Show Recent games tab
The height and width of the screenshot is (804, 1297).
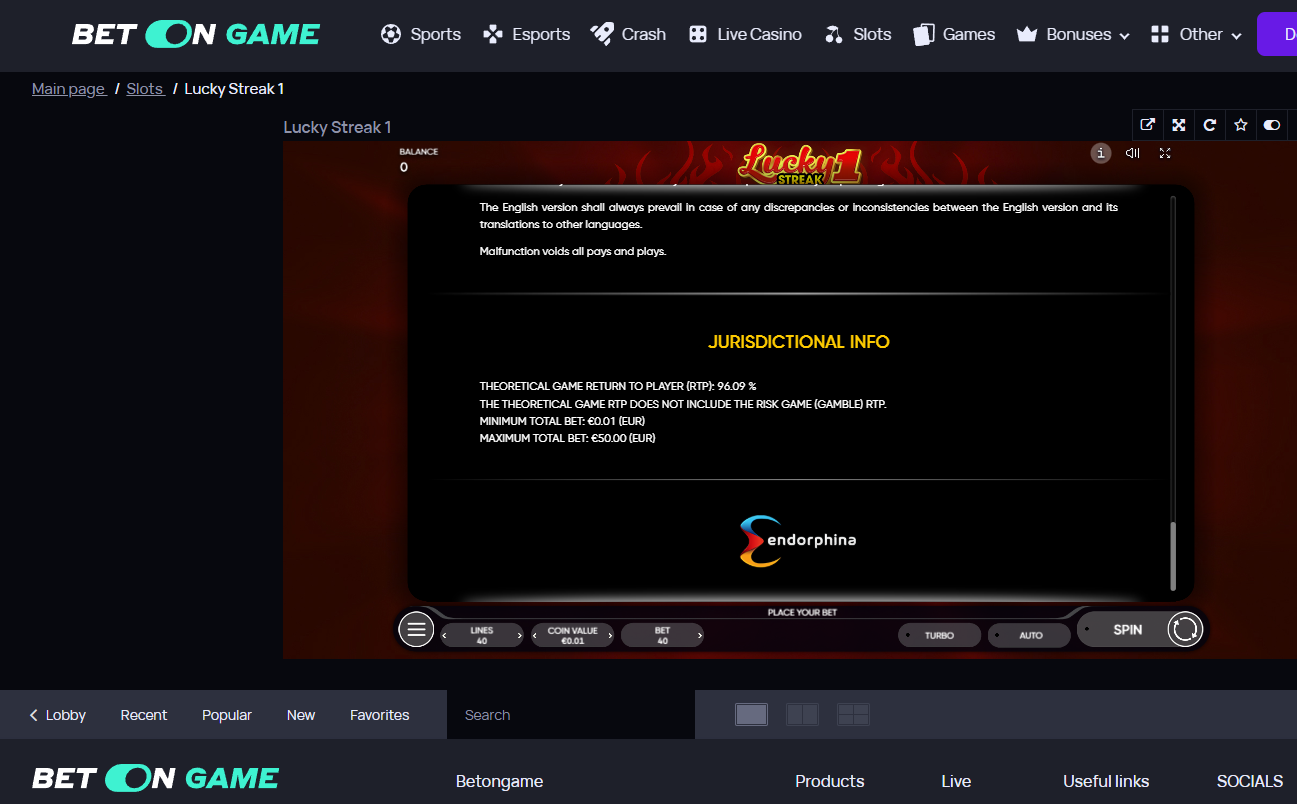(144, 715)
